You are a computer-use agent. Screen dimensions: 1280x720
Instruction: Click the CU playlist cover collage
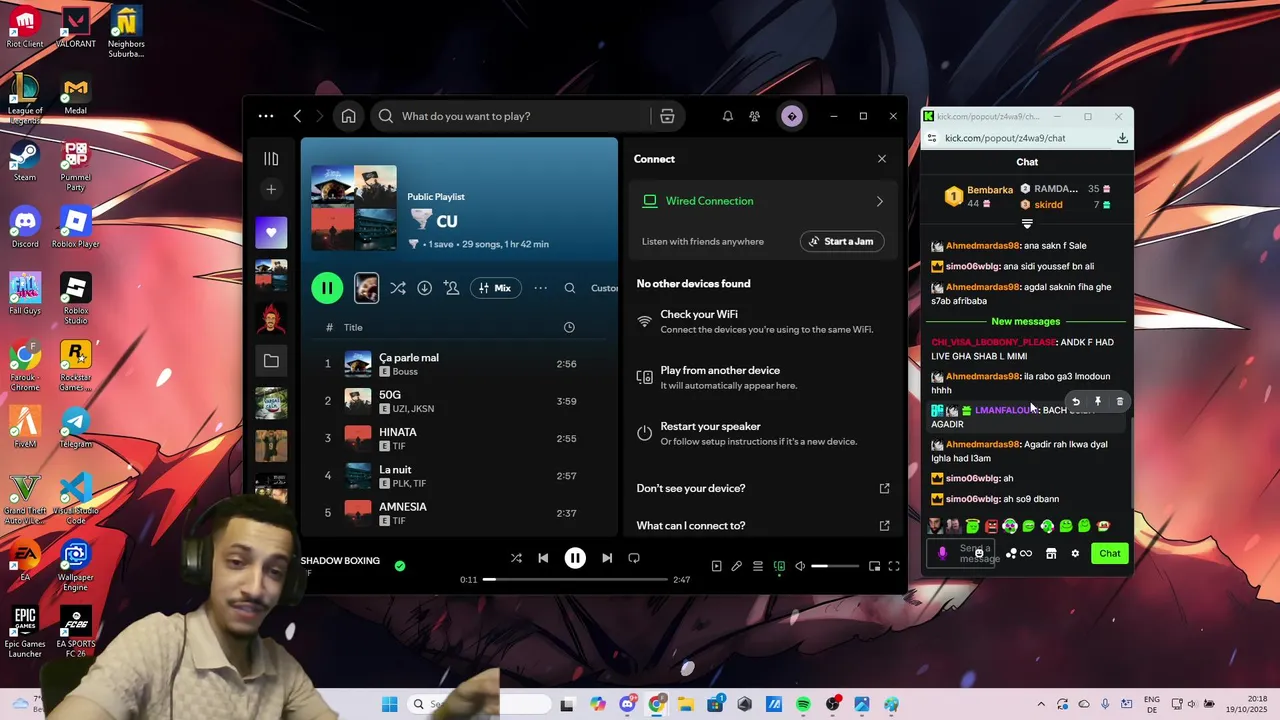click(x=354, y=208)
